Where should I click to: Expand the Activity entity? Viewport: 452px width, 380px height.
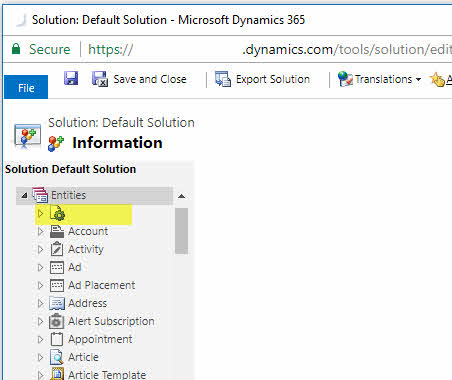click(40, 249)
